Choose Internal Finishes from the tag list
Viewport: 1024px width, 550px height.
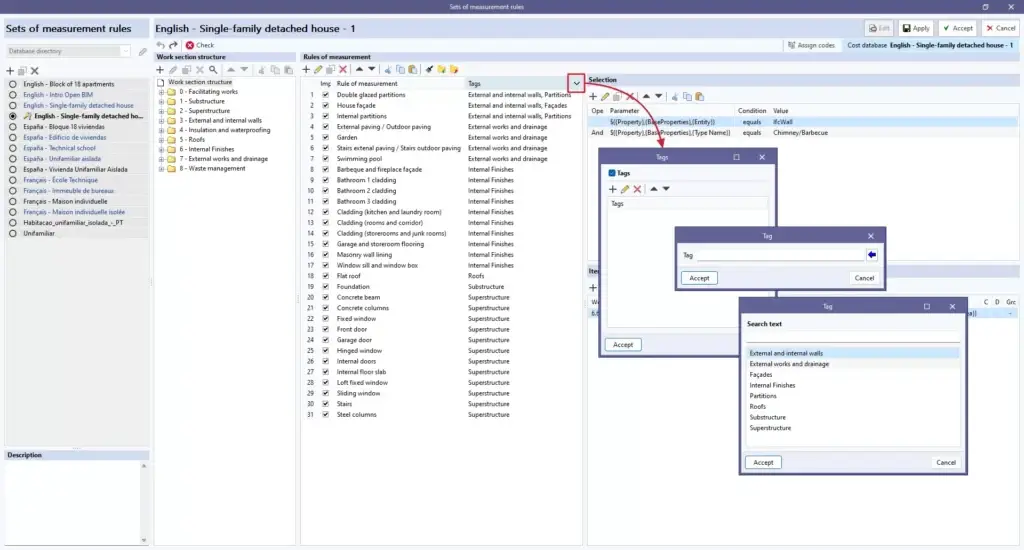(x=772, y=385)
